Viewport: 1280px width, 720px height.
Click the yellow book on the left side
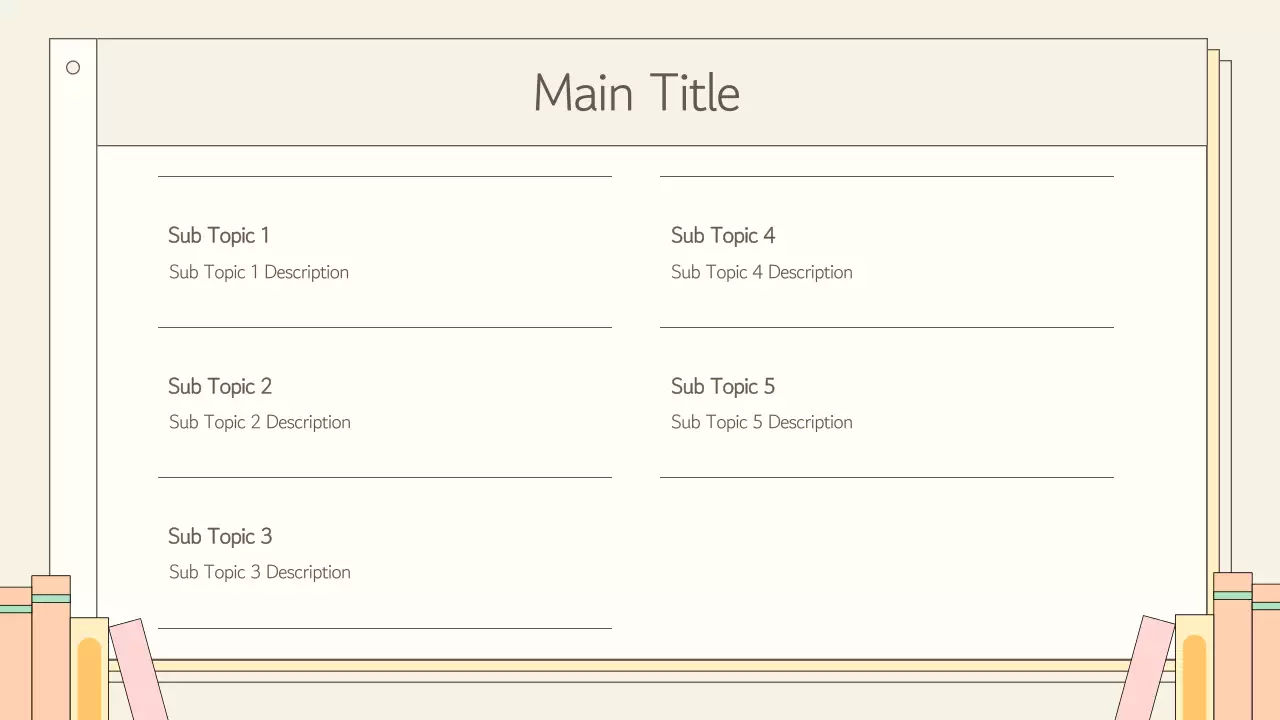[89, 668]
